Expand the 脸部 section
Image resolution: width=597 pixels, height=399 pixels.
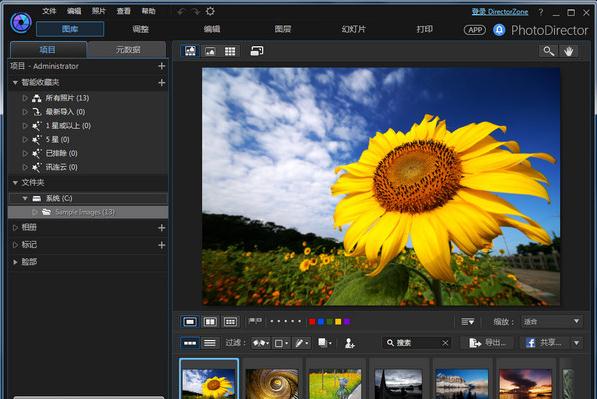(15, 262)
